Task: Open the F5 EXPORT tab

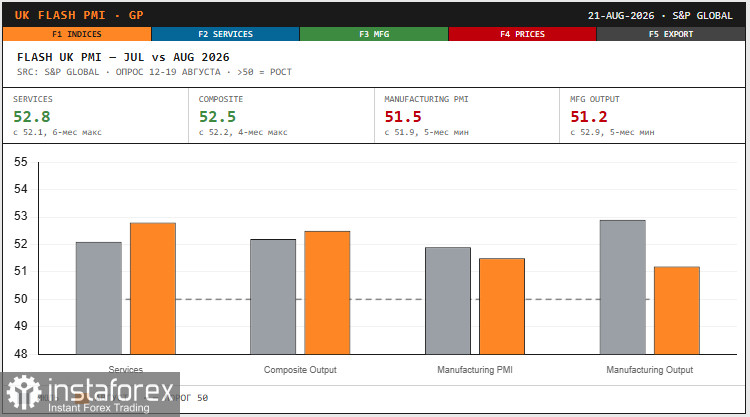Action: point(671,34)
